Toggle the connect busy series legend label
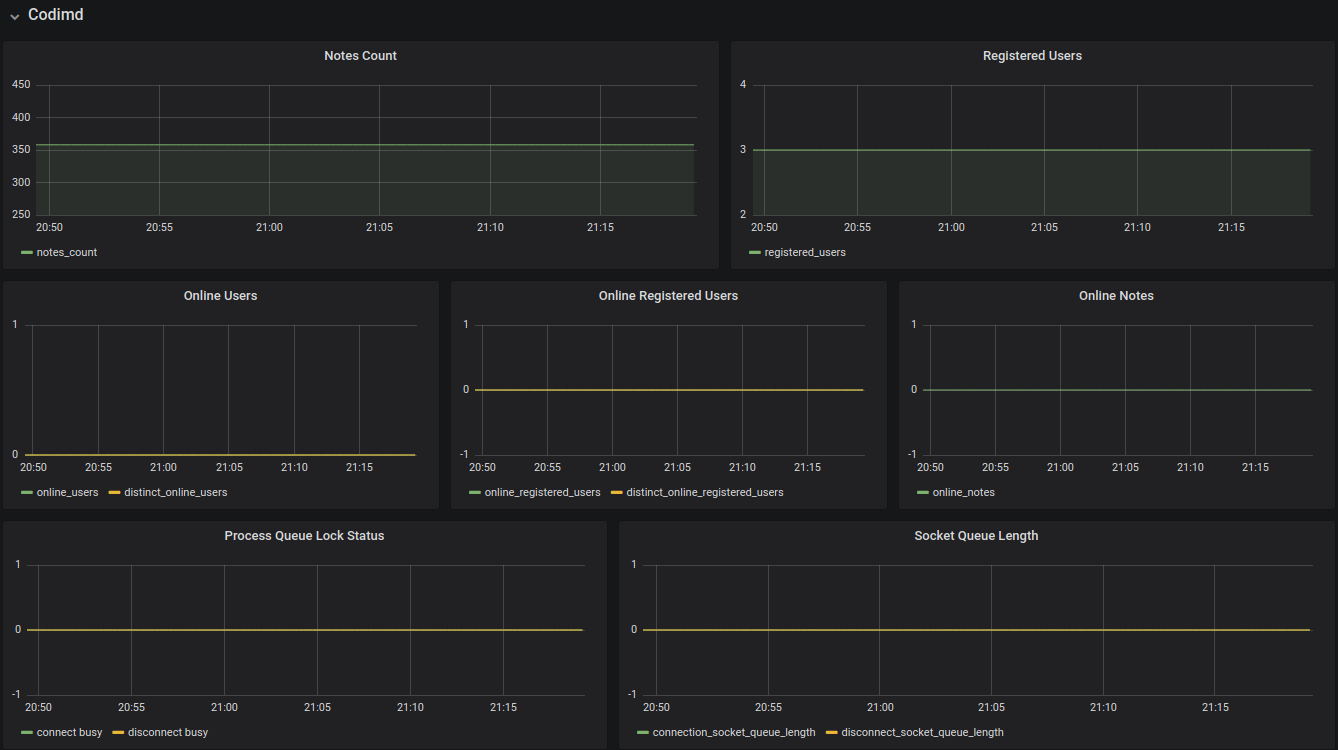This screenshot has width=1338, height=750. point(70,733)
